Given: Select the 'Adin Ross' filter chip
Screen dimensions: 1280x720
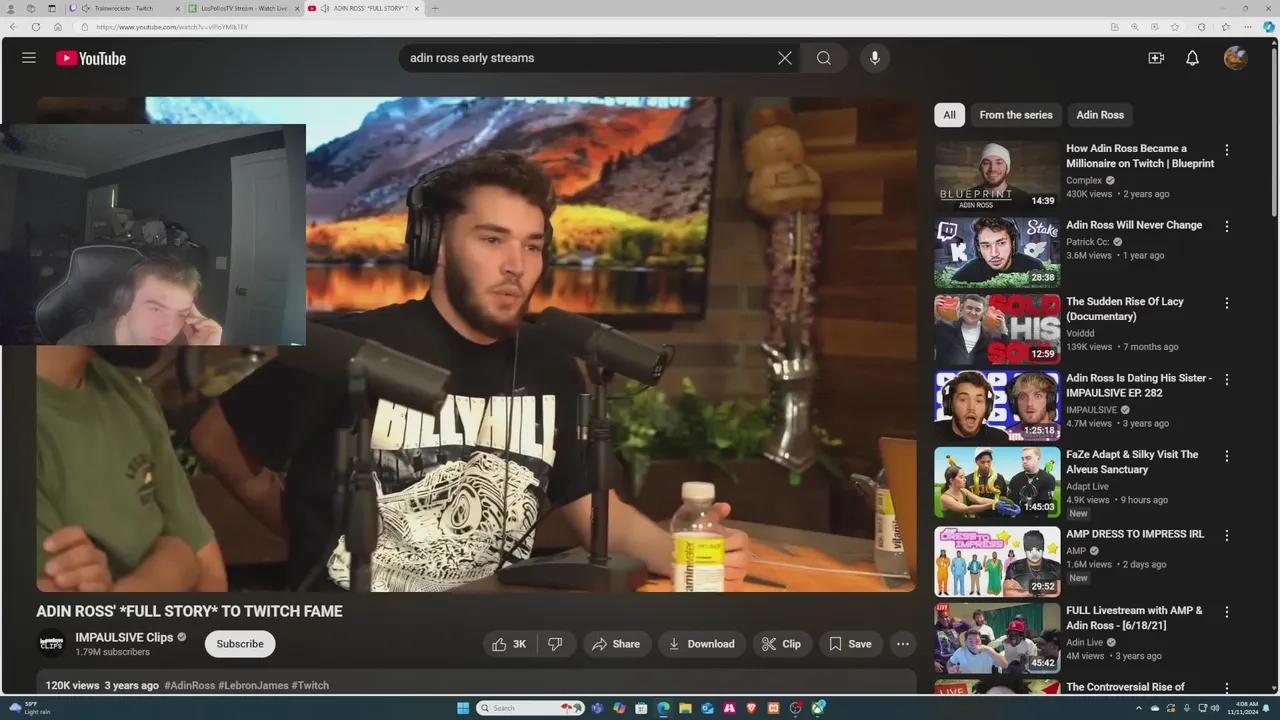Looking at the screenshot, I should (1100, 115).
